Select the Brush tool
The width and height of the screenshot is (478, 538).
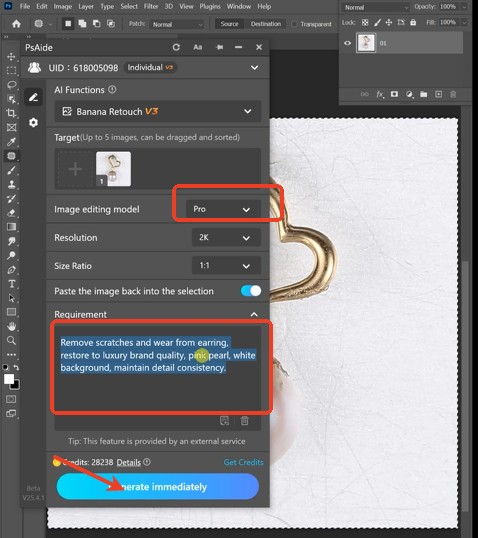[11, 170]
